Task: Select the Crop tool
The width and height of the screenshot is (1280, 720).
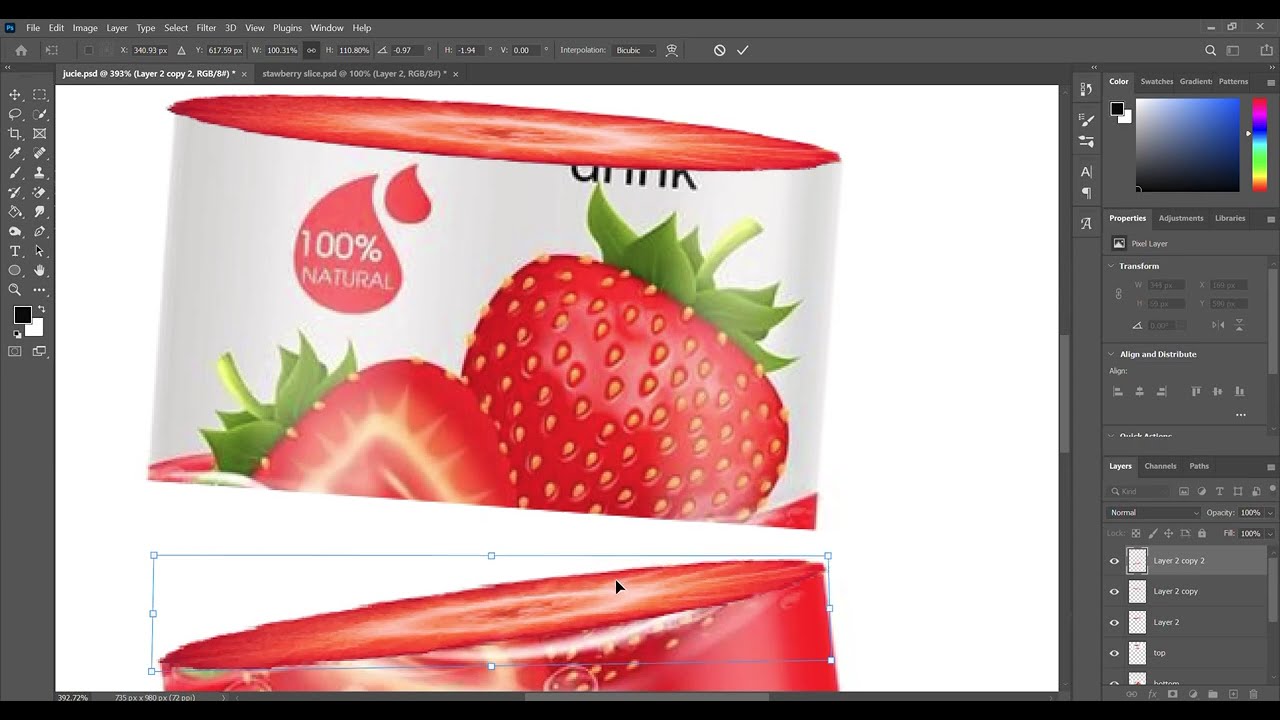Action: tap(15, 134)
